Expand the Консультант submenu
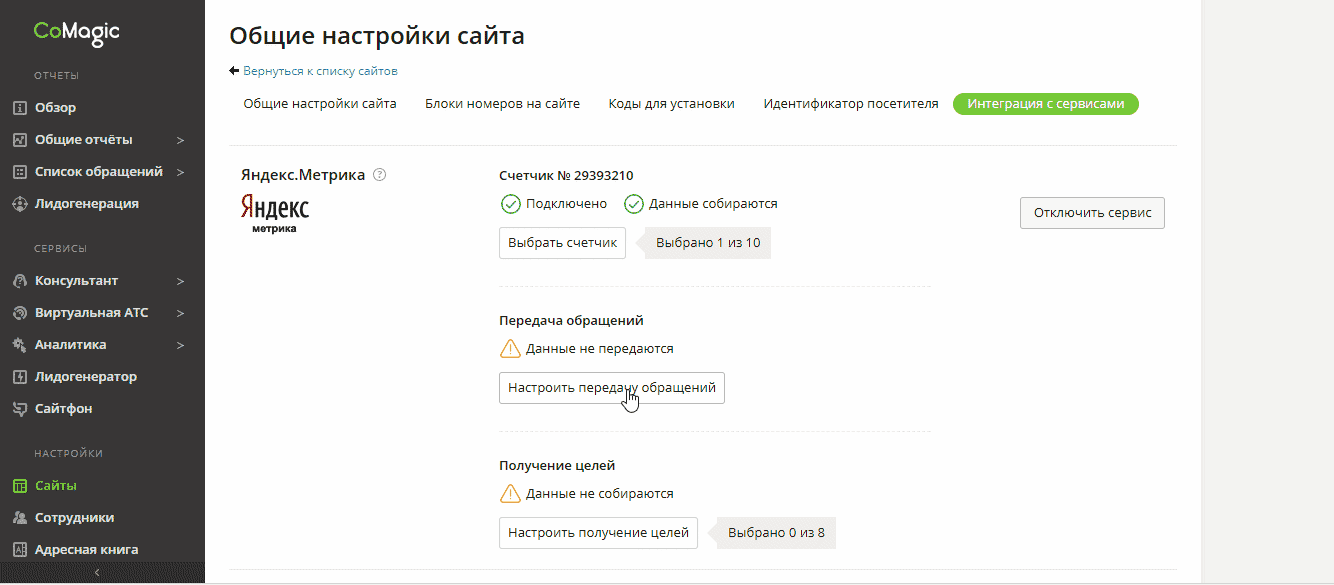 tap(181, 281)
